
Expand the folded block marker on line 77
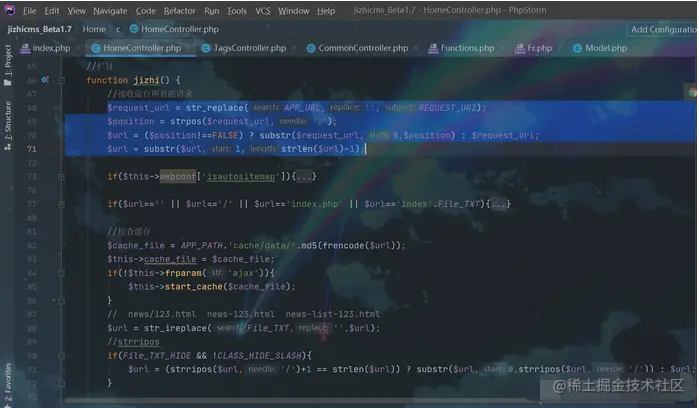point(62,204)
